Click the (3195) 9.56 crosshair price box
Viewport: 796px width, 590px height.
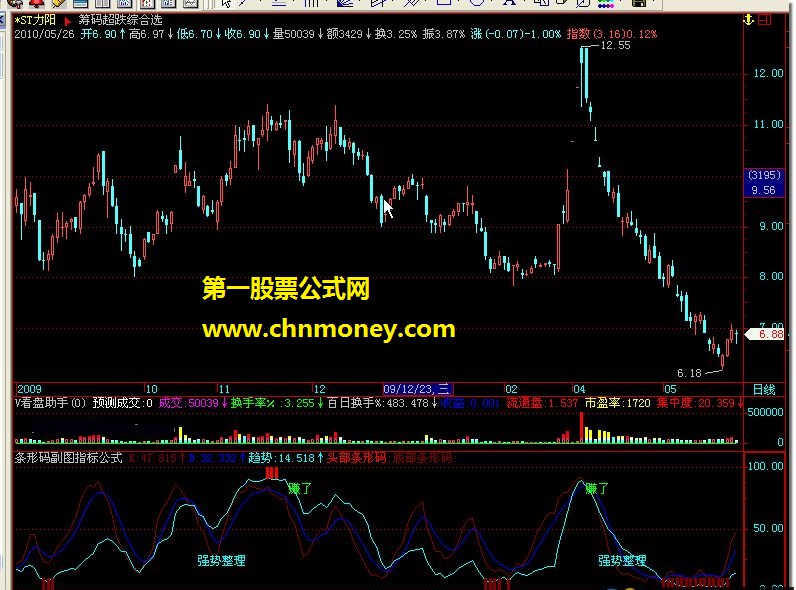764,183
